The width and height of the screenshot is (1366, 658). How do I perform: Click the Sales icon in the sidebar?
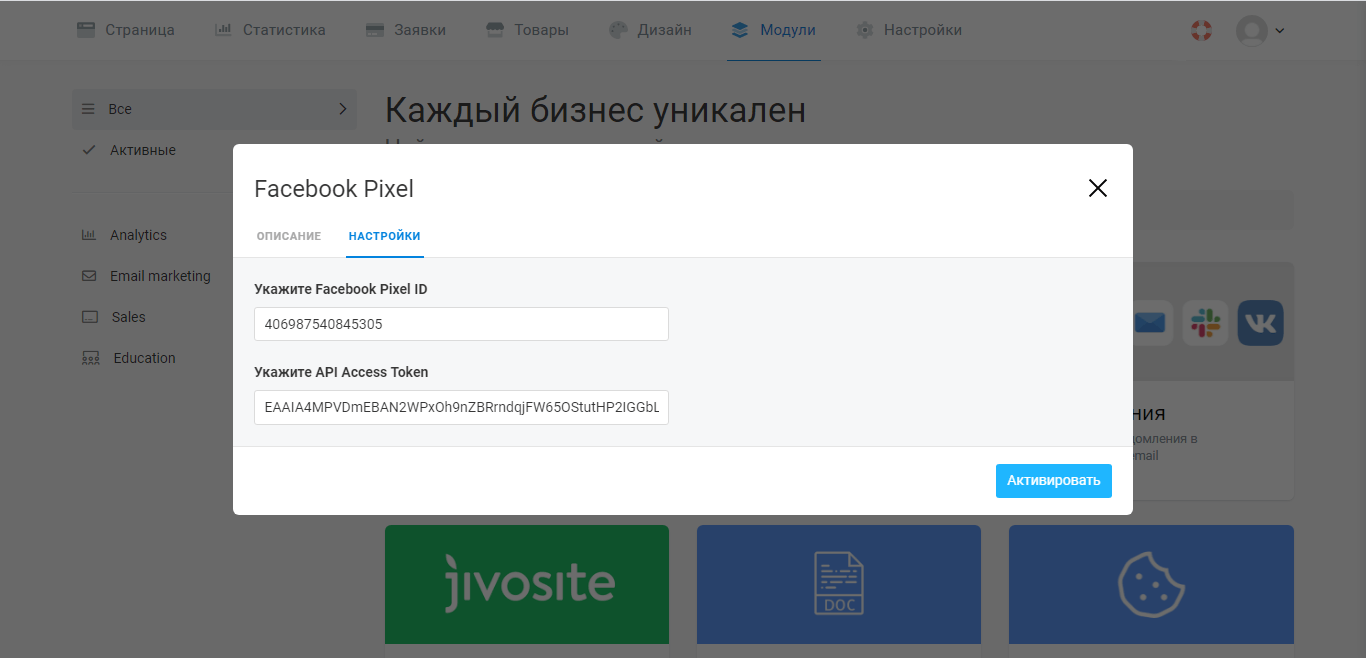point(90,317)
